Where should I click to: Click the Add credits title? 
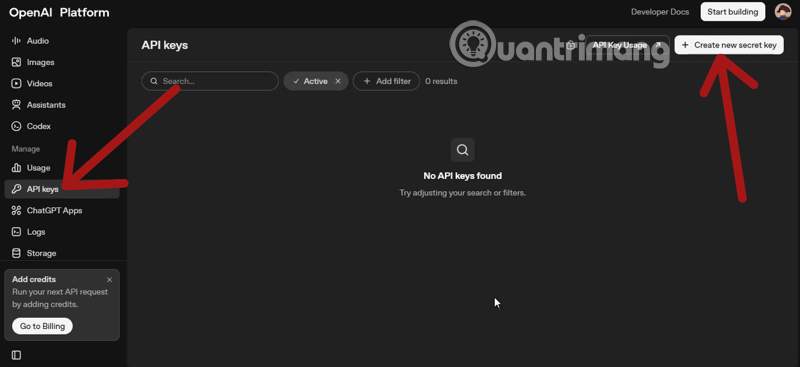click(34, 280)
